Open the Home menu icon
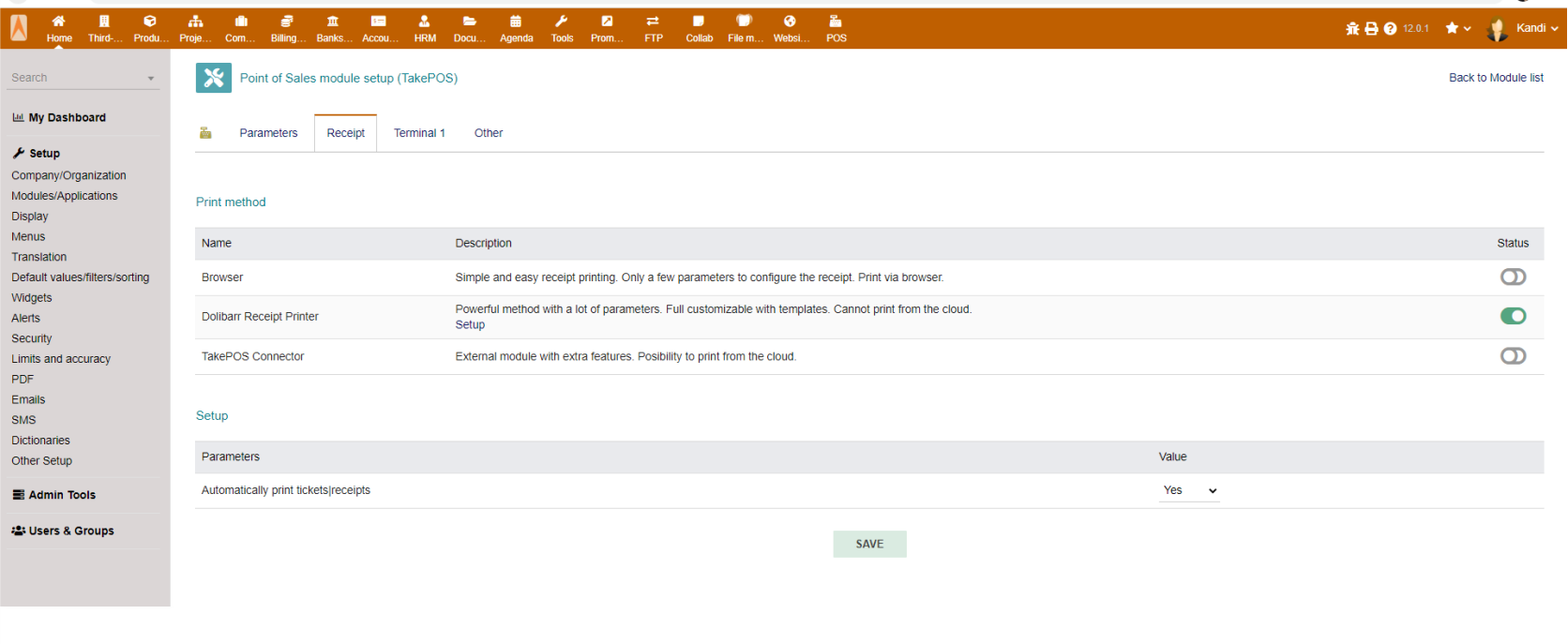 point(58,21)
